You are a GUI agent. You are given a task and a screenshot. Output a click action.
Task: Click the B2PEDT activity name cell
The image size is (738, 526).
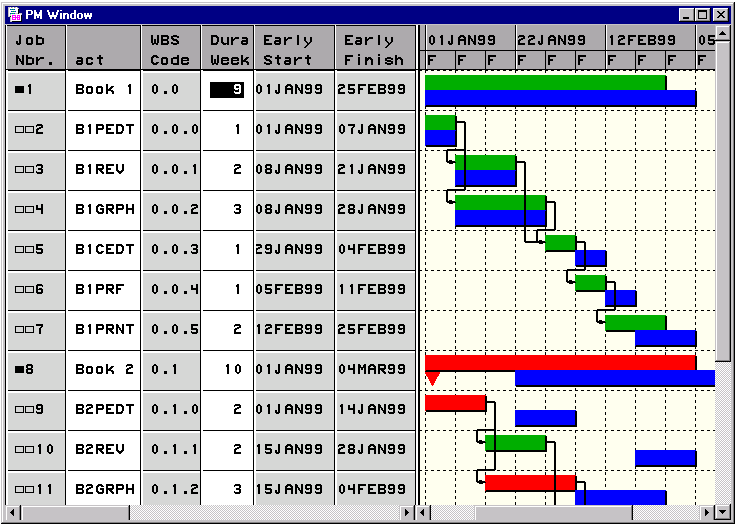(x=104, y=410)
